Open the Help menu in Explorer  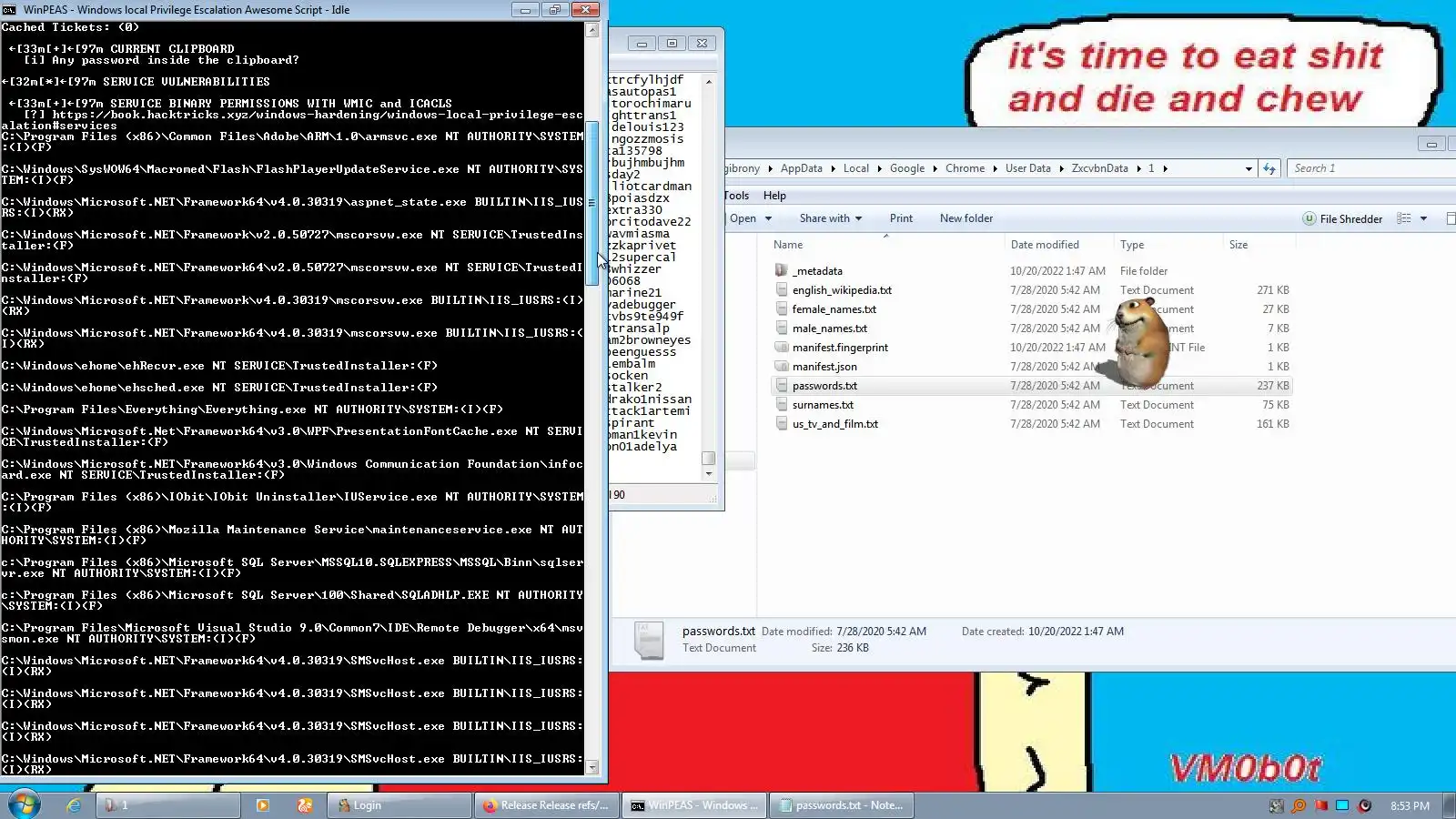774,196
